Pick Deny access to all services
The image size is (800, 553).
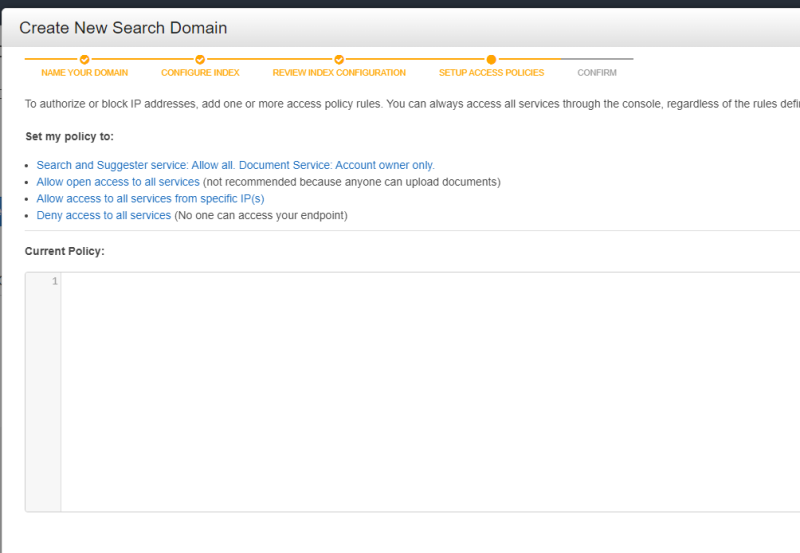103,215
